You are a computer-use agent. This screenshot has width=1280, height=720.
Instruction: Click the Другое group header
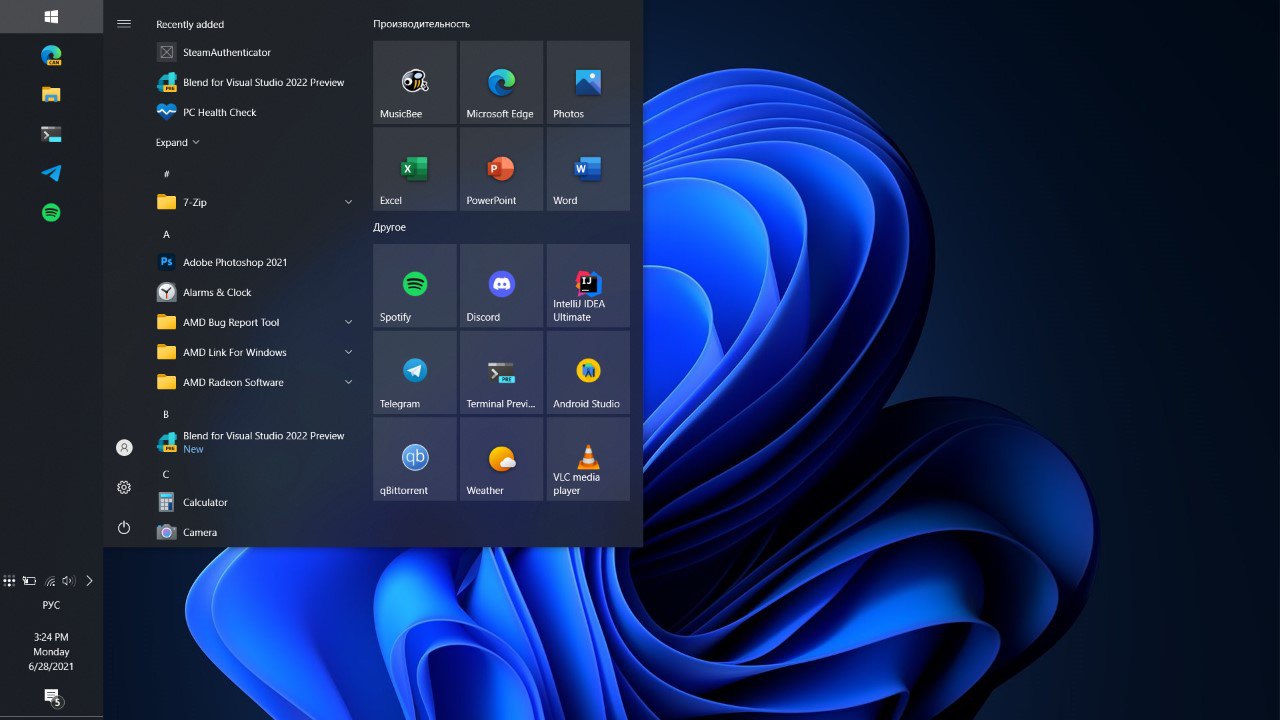pos(389,227)
